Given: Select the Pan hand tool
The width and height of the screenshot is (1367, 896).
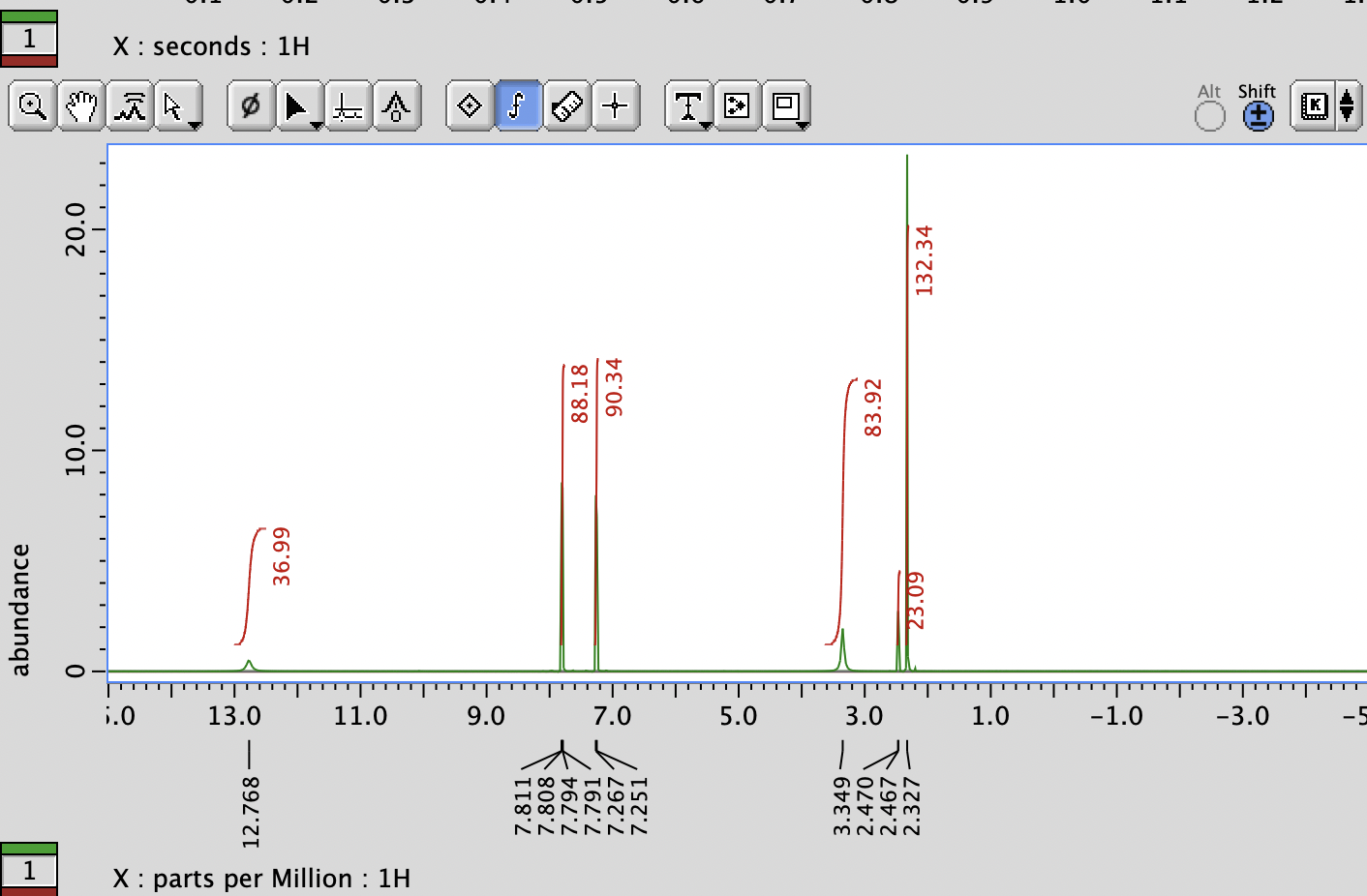Looking at the screenshot, I should point(80,106).
